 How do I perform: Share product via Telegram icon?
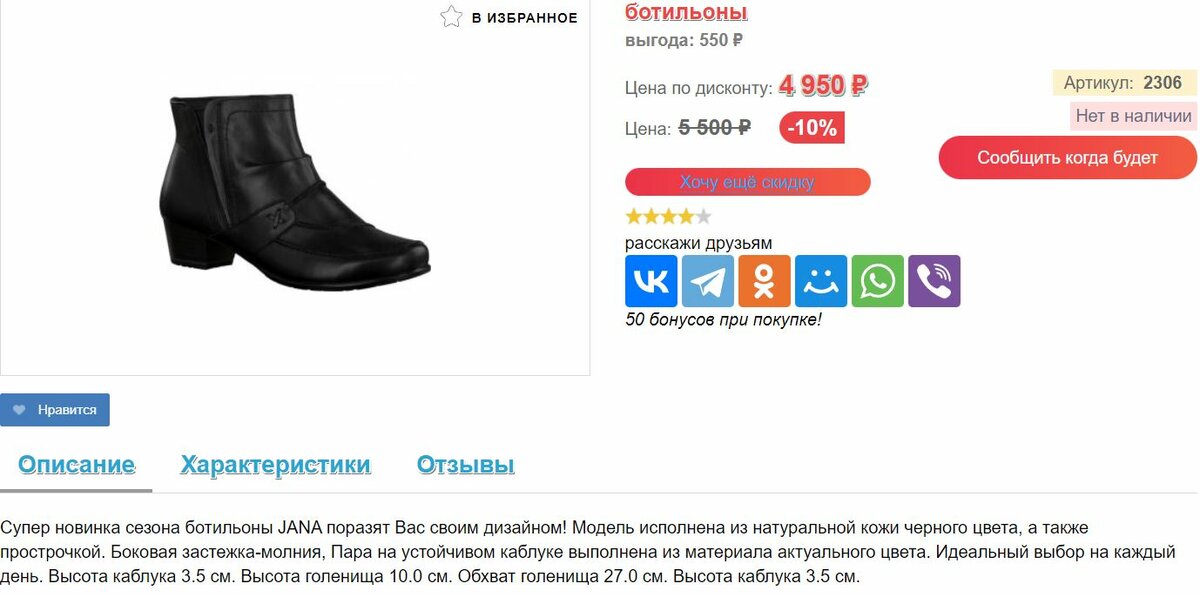point(708,281)
